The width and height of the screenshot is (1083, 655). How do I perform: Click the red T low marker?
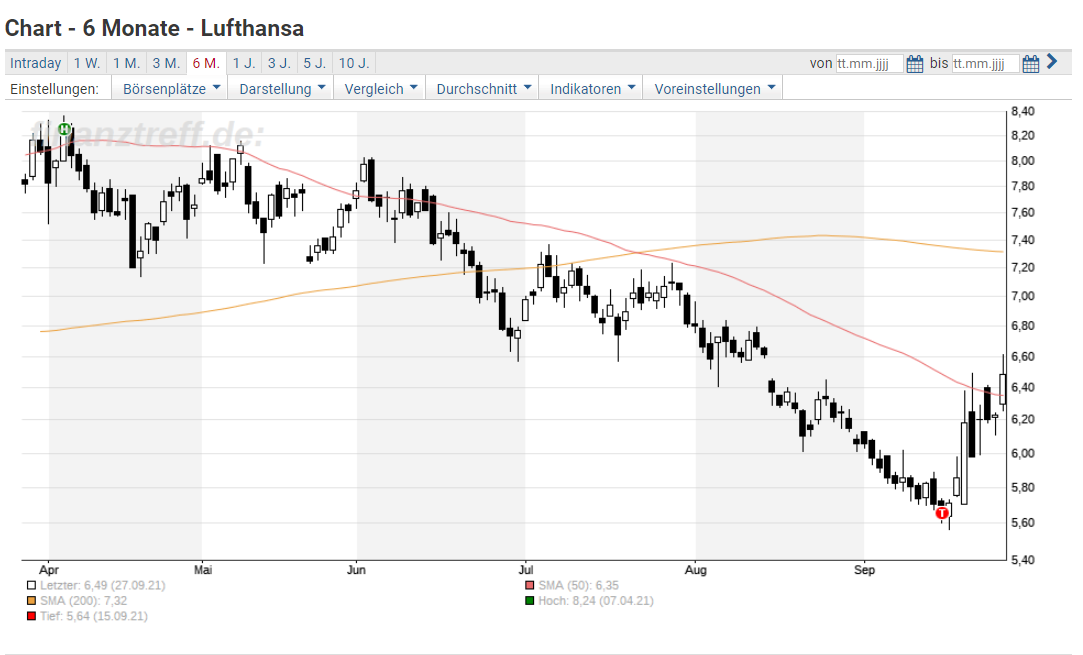(941, 513)
